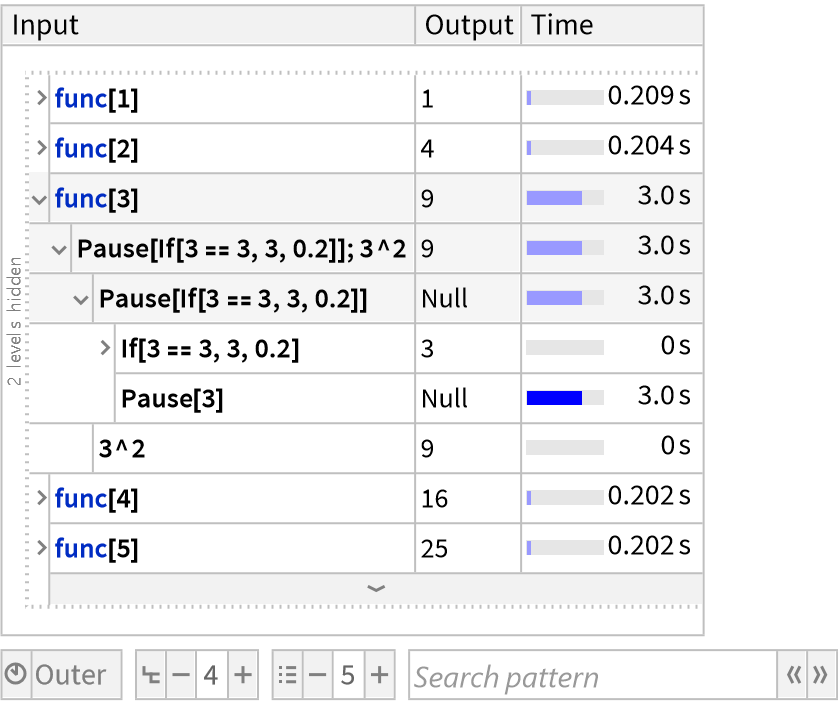Image resolution: width=838 pixels, height=704 pixels.
Task: Collapse the func[3] row
Action: click(x=40, y=199)
